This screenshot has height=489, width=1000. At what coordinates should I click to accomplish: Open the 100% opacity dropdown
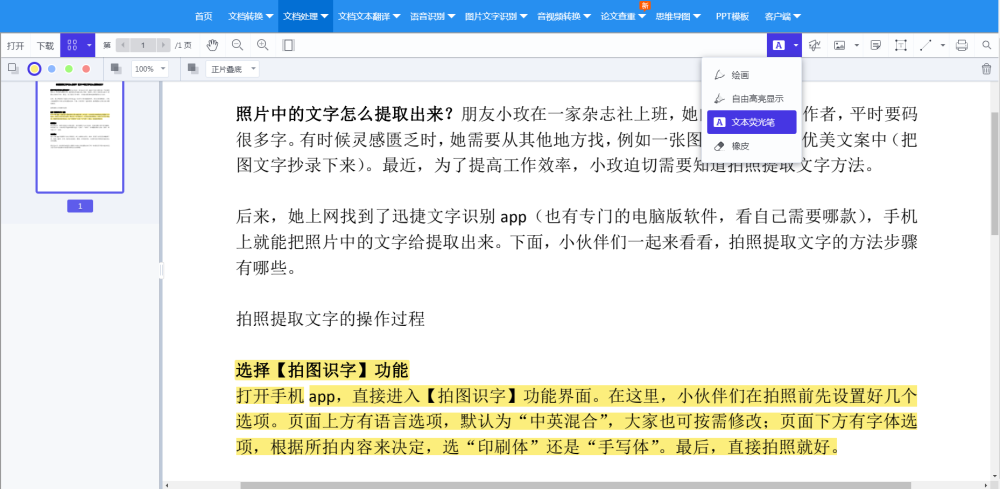coord(150,69)
